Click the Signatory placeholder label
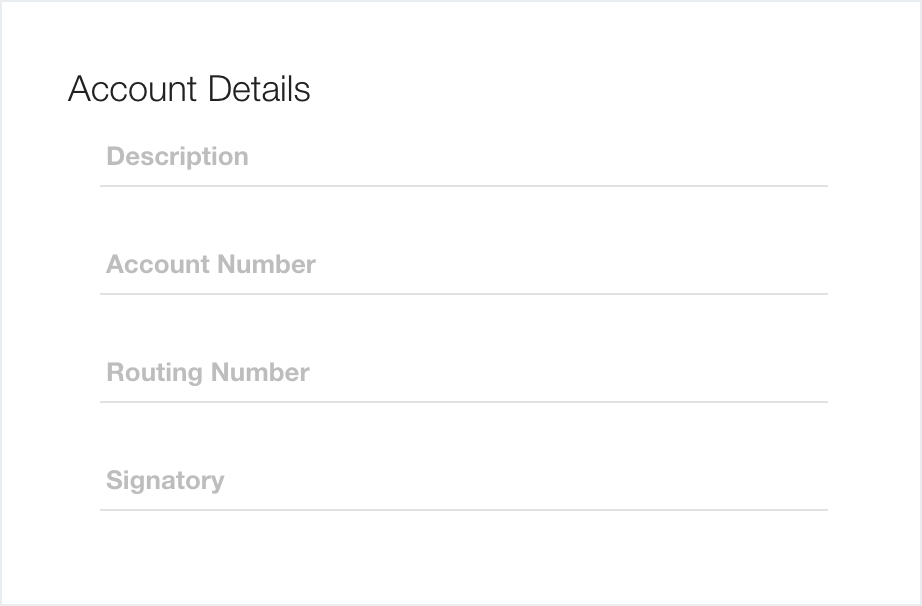The height and width of the screenshot is (606, 922). [165, 481]
